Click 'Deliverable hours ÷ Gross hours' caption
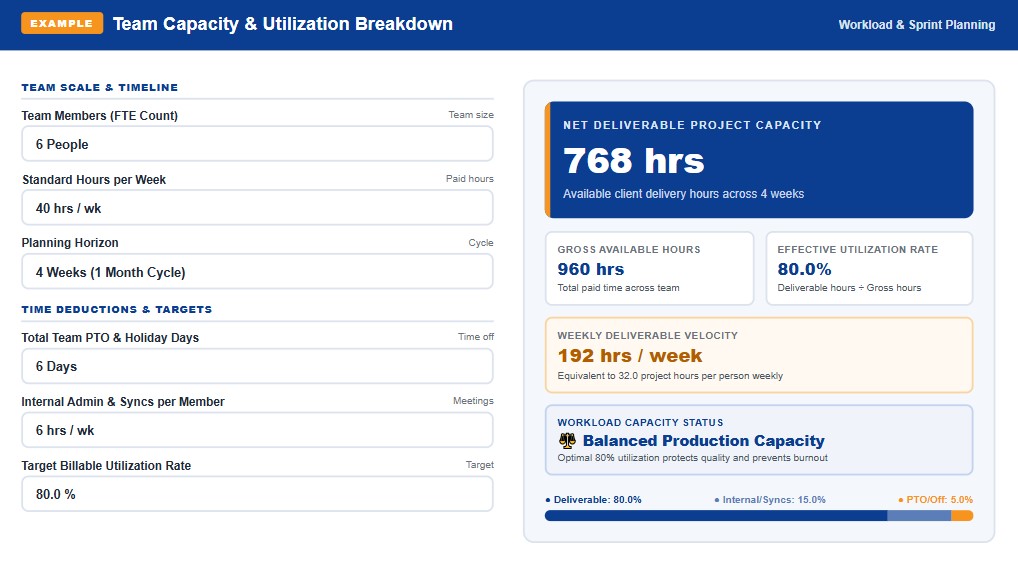 pos(849,288)
